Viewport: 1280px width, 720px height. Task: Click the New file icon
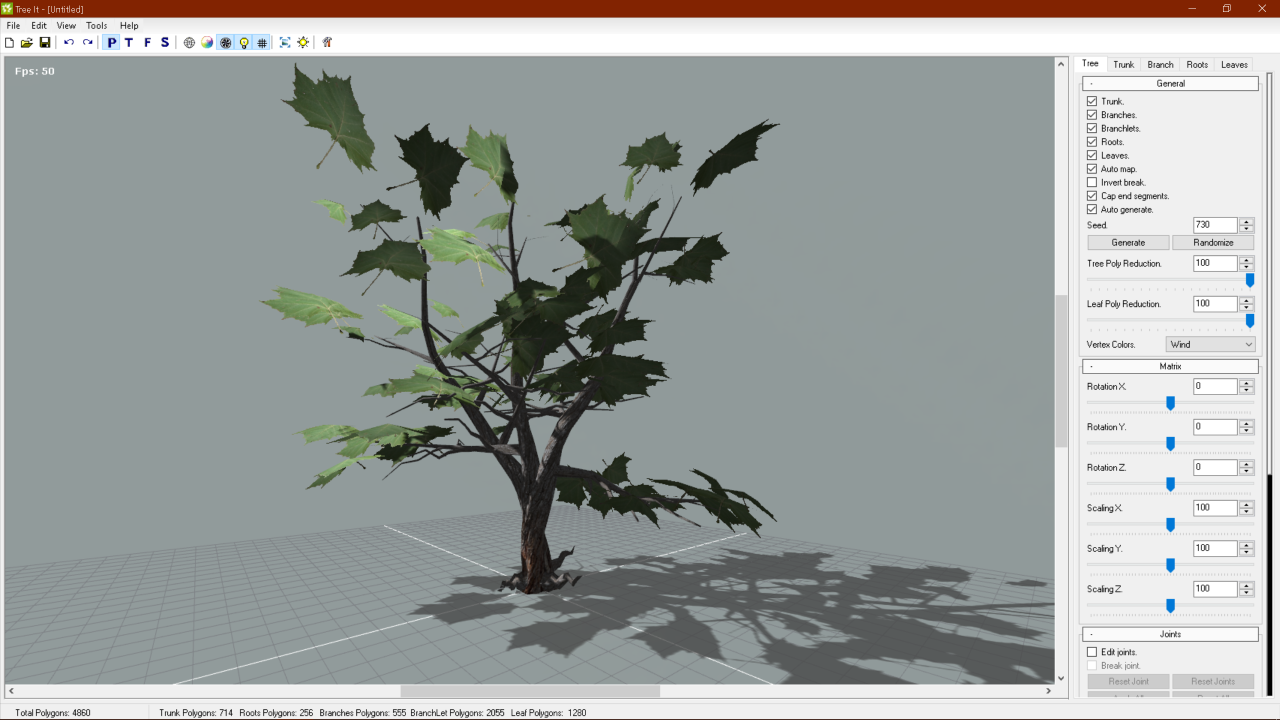click(x=10, y=43)
